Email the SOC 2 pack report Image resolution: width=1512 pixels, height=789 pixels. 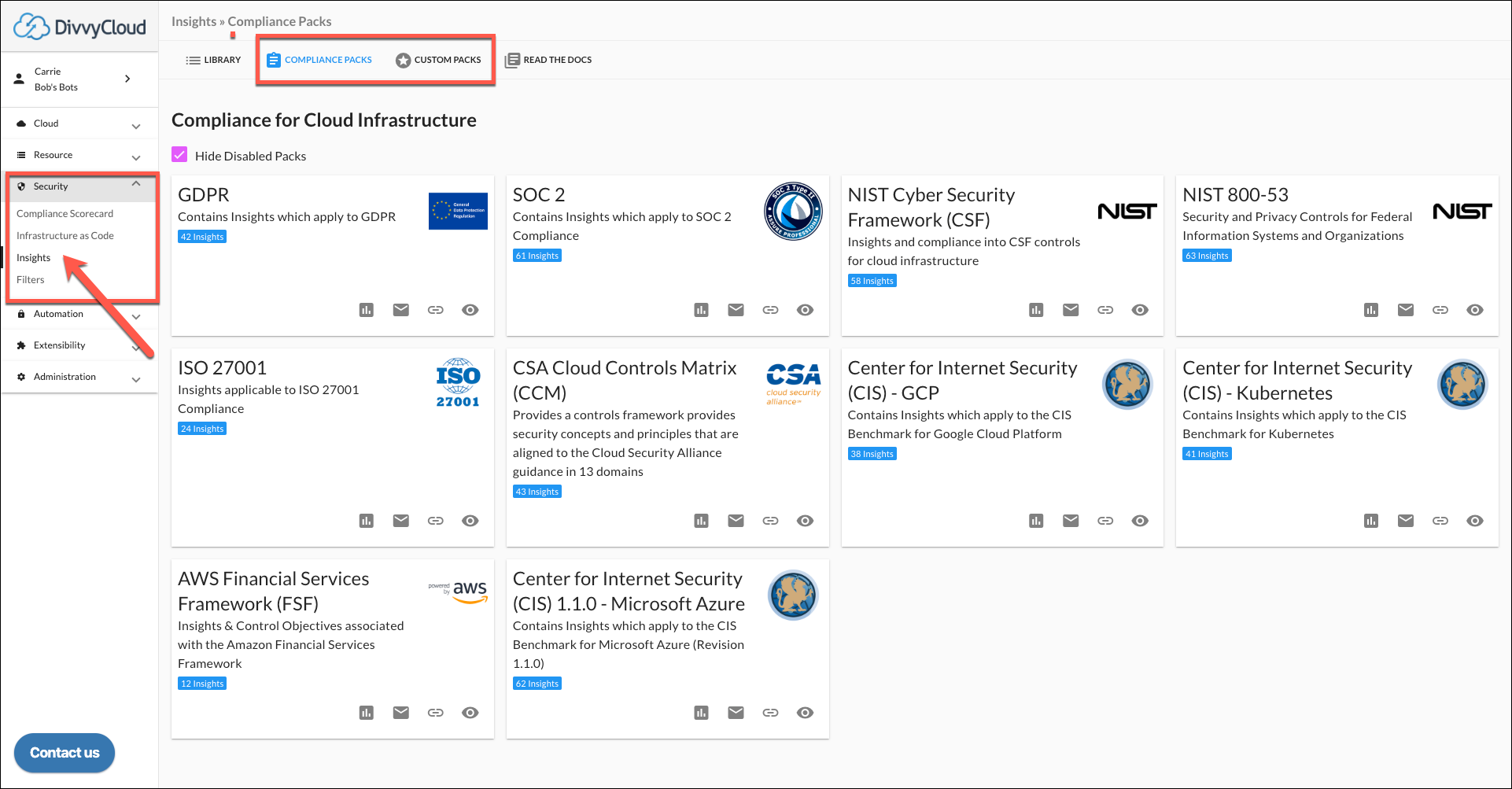[x=736, y=310]
